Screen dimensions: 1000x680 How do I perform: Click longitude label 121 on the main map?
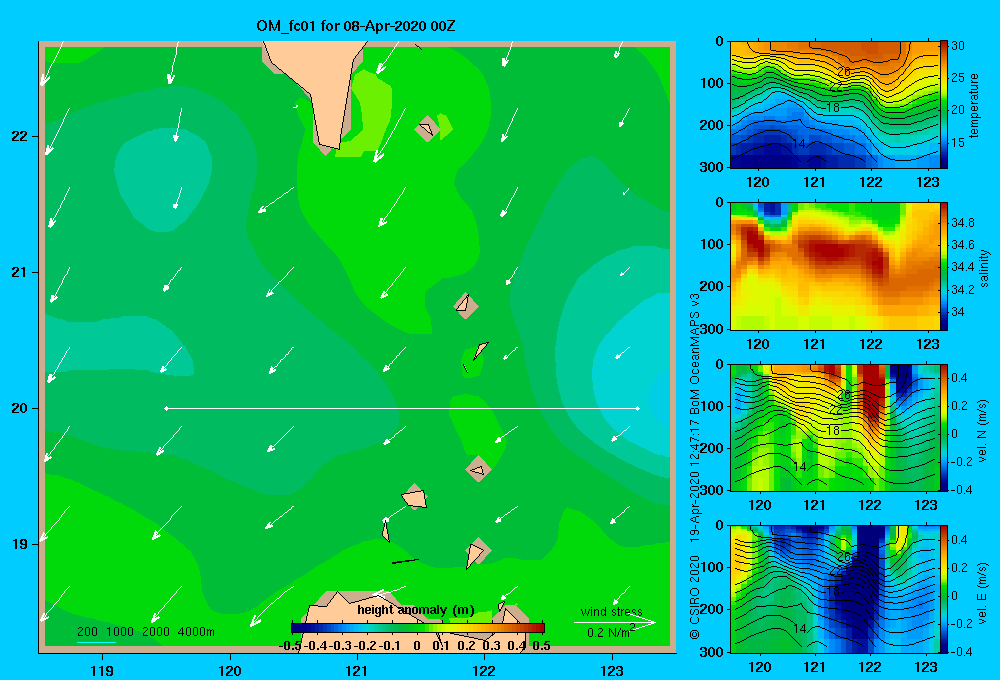[x=357, y=670]
